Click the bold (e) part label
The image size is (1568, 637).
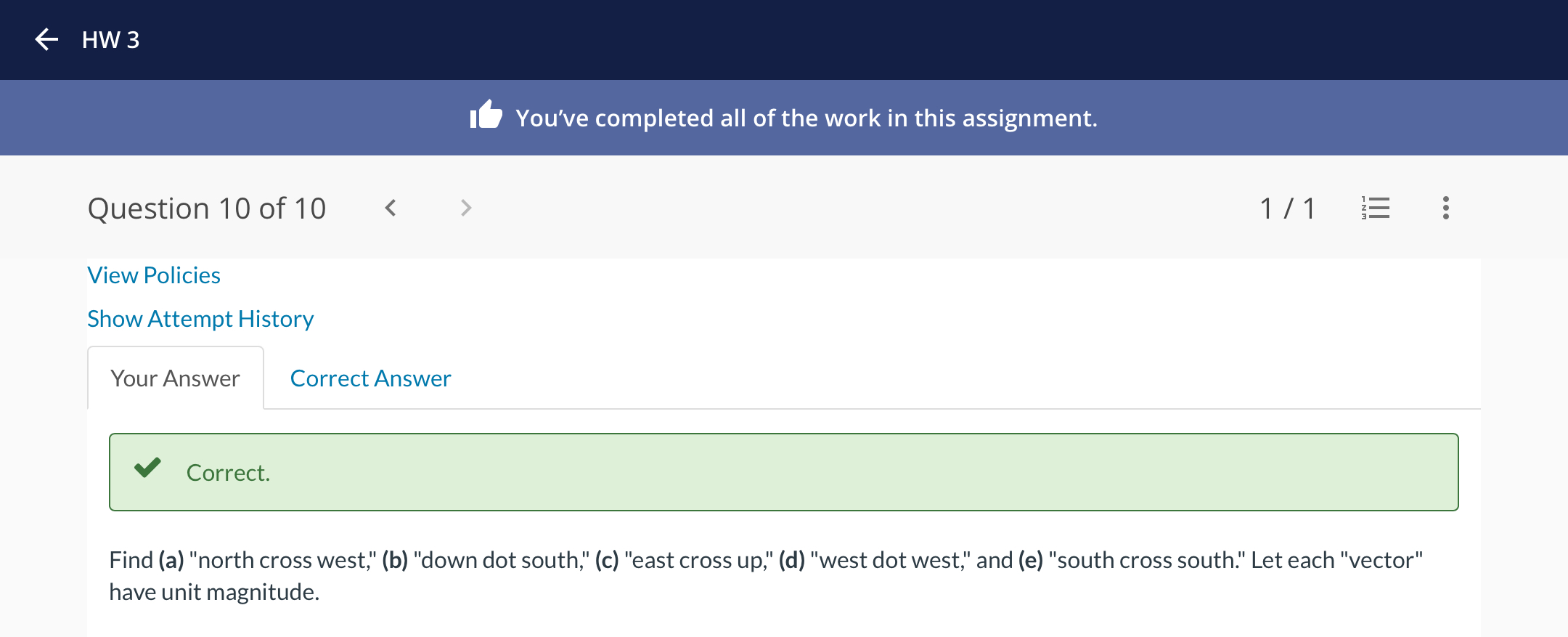1030,560
